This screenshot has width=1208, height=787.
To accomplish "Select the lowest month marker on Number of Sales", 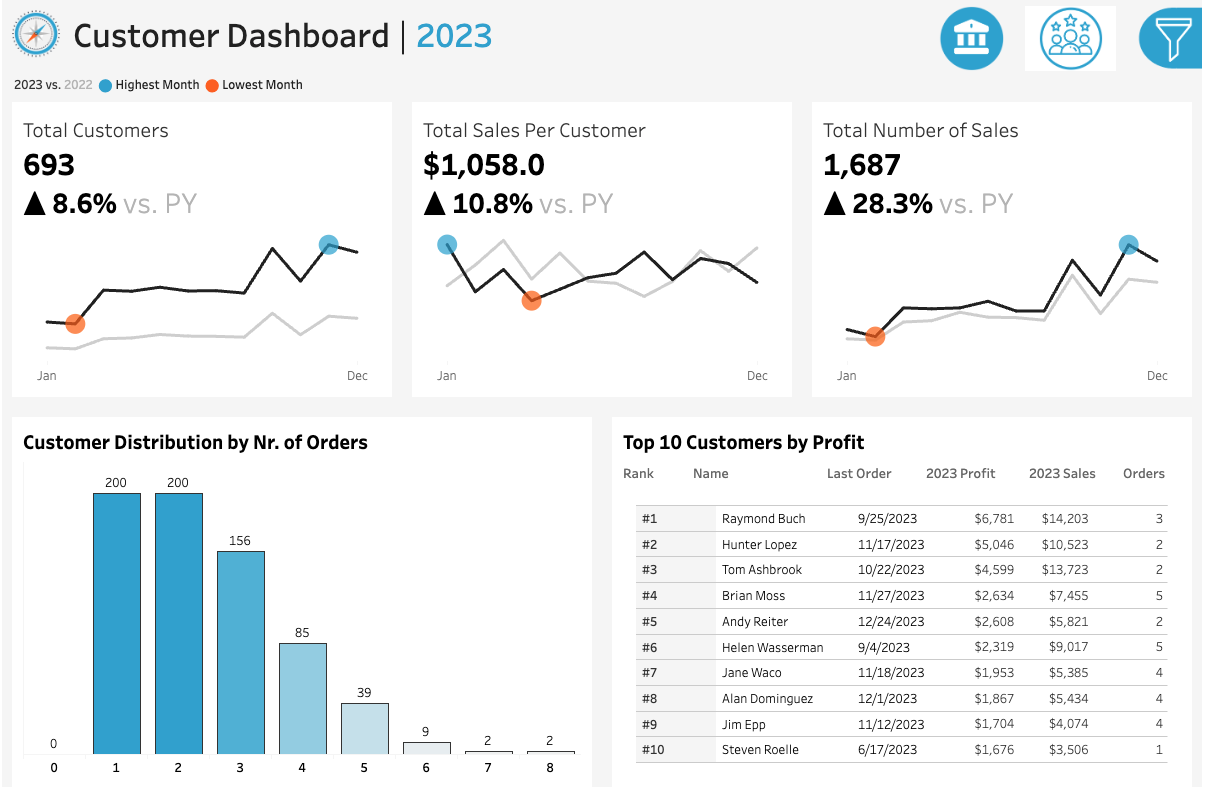I will [874, 337].
